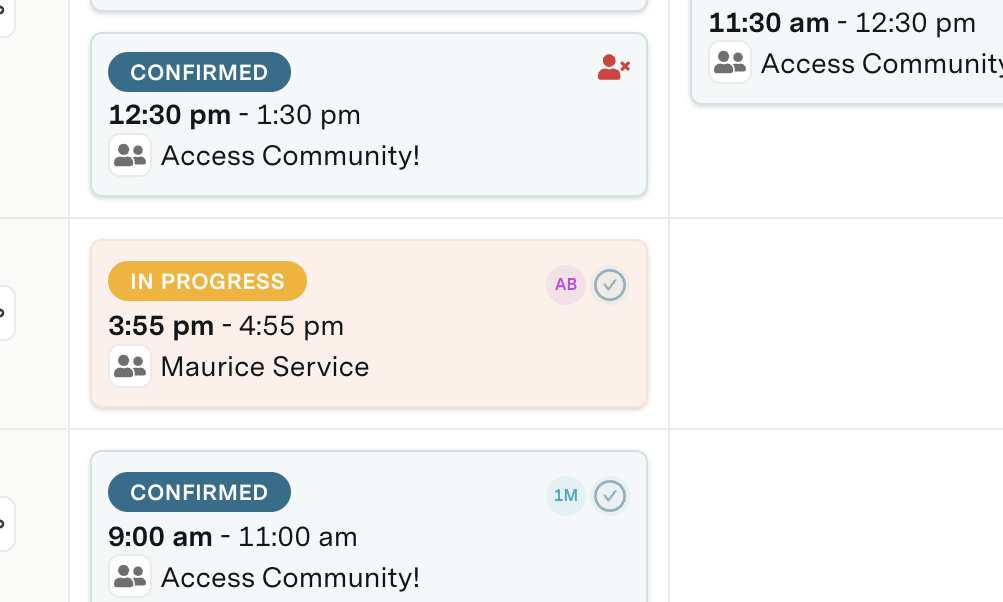Viewport: 1003px width, 602px height.
Task: Click the IN PROGRESS badge on Maurice Service event
Action: (x=207, y=281)
